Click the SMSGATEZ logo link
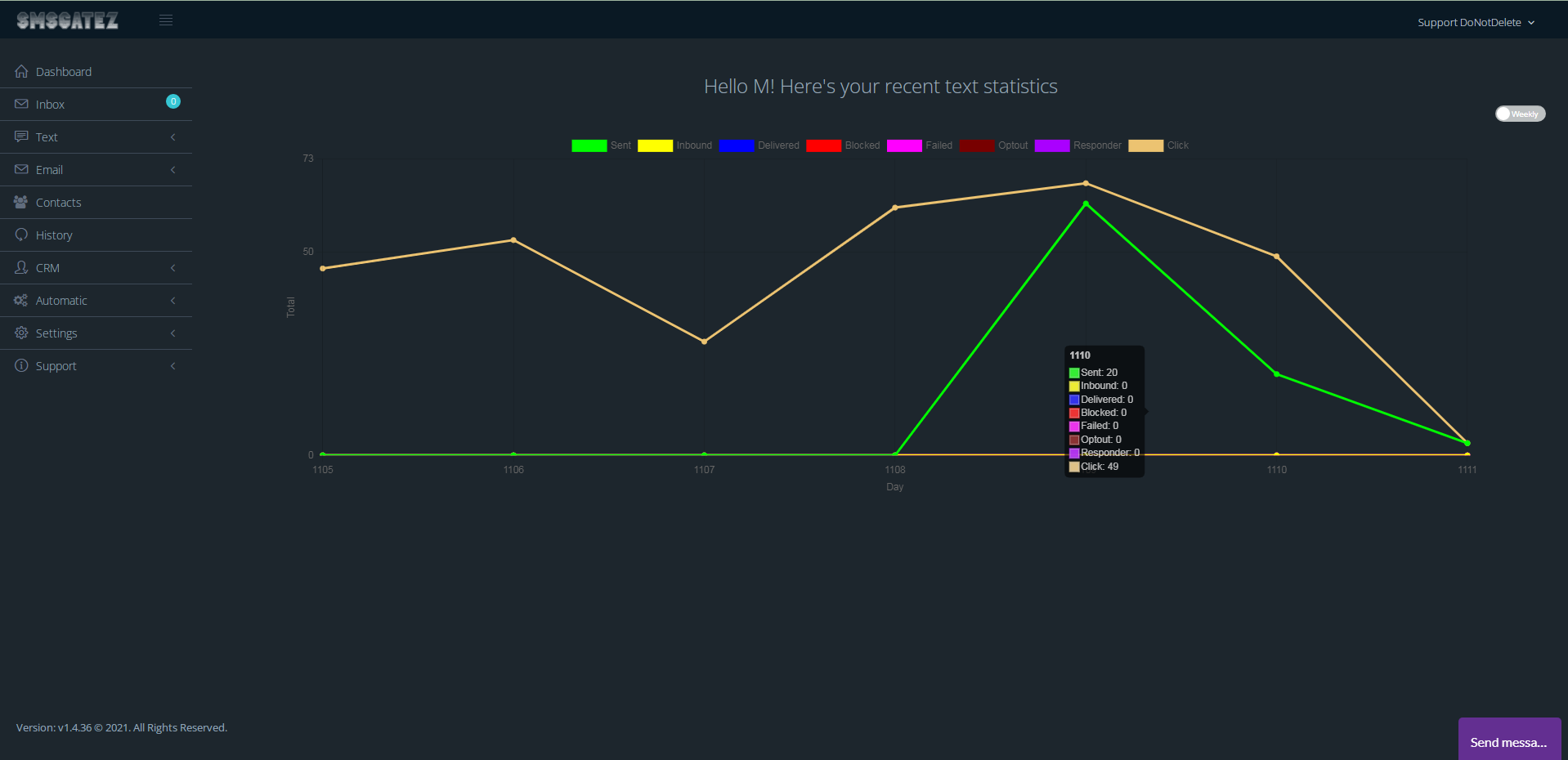1568x760 pixels. tap(68, 20)
